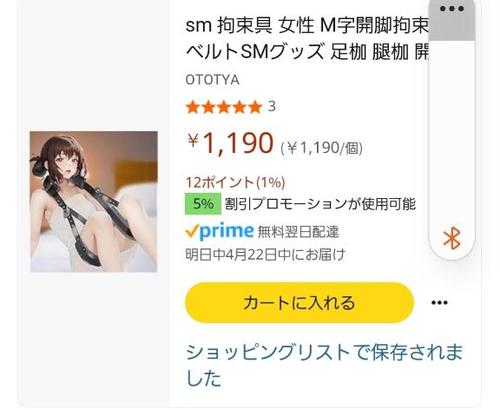The height and width of the screenshot is (410, 500).
Task: Open more options beside the cart button
Action: (439, 303)
